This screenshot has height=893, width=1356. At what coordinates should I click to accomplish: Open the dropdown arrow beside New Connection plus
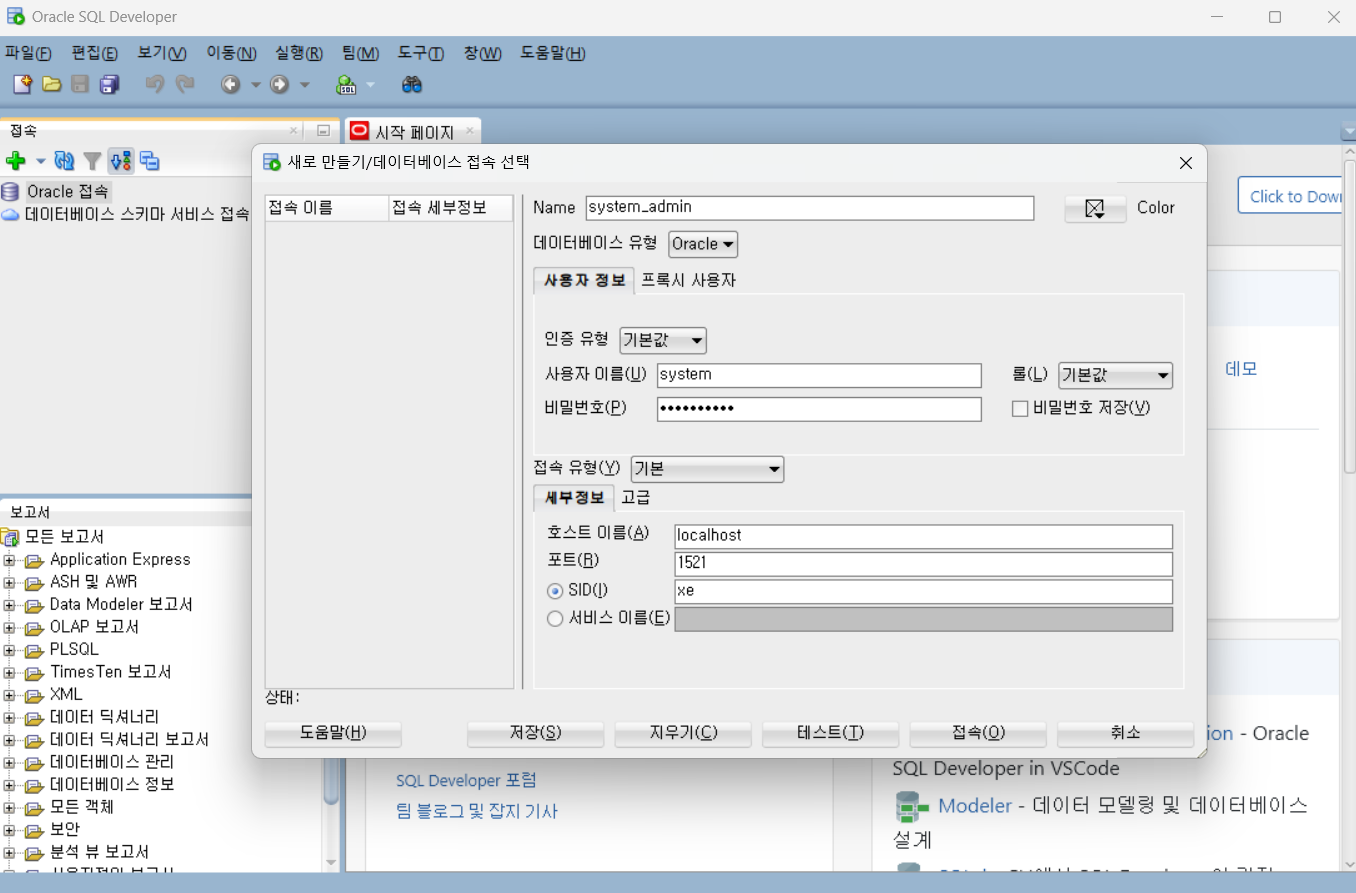click(x=41, y=161)
